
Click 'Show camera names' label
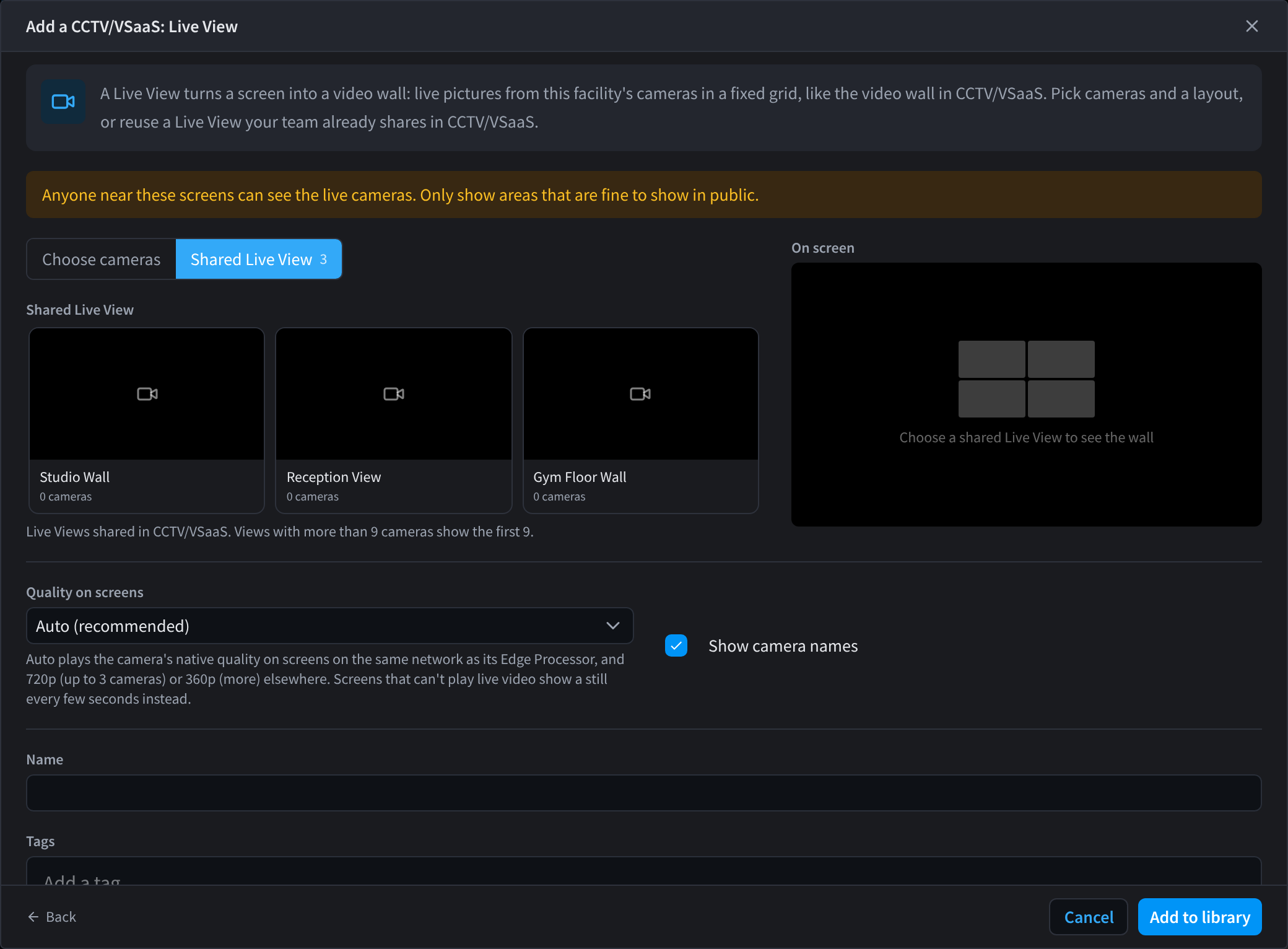coord(783,646)
